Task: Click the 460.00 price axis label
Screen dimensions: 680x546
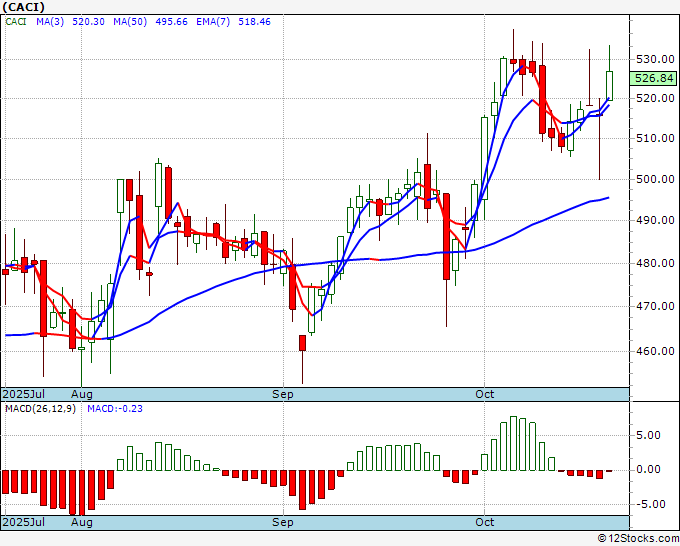Action: [x=655, y=351]
